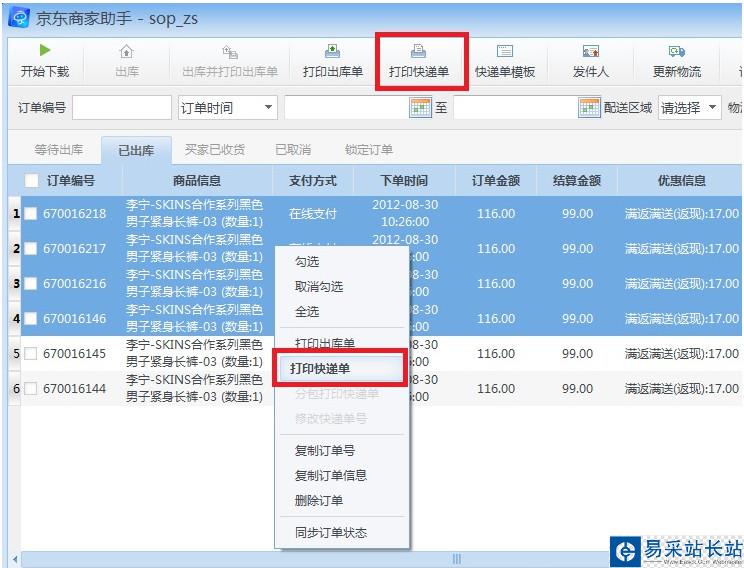Click the scrollbar left arrow

pyautogui.click(x=15, y=559)
